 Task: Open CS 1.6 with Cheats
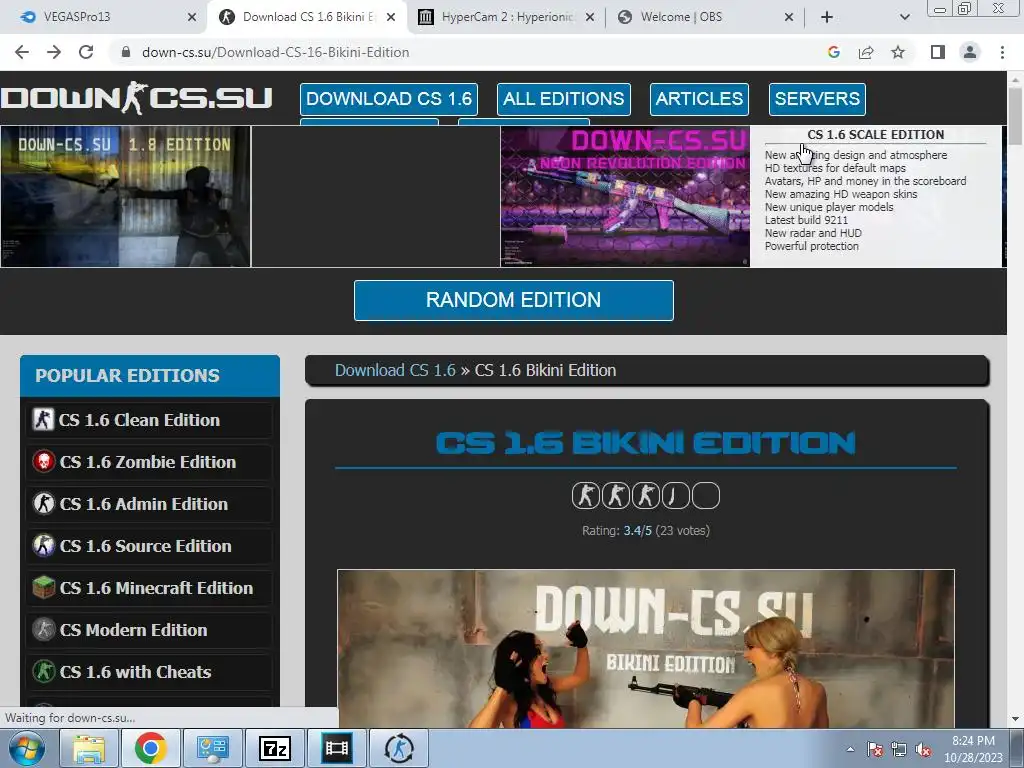[x=150, y=671]
